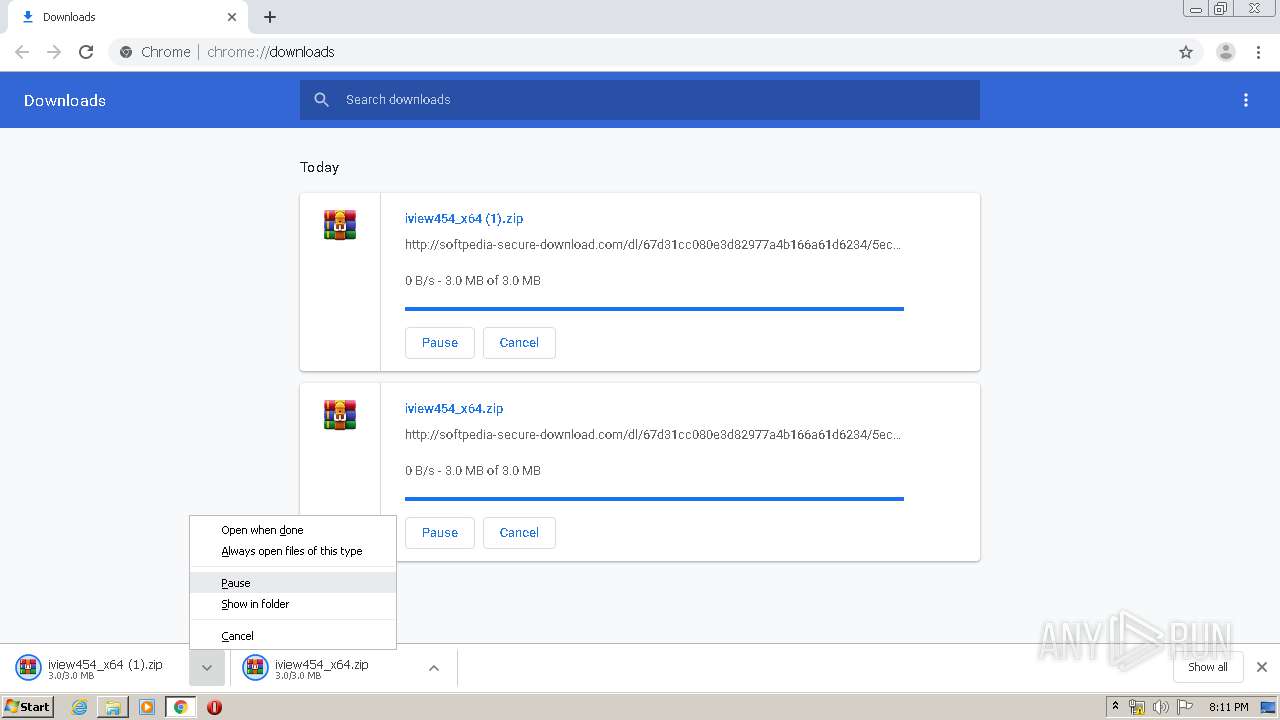The image size is (1280, 720).
Task: Click the source URL under iview454_x64 (1).zip
Action: click(x=653, y=244)
